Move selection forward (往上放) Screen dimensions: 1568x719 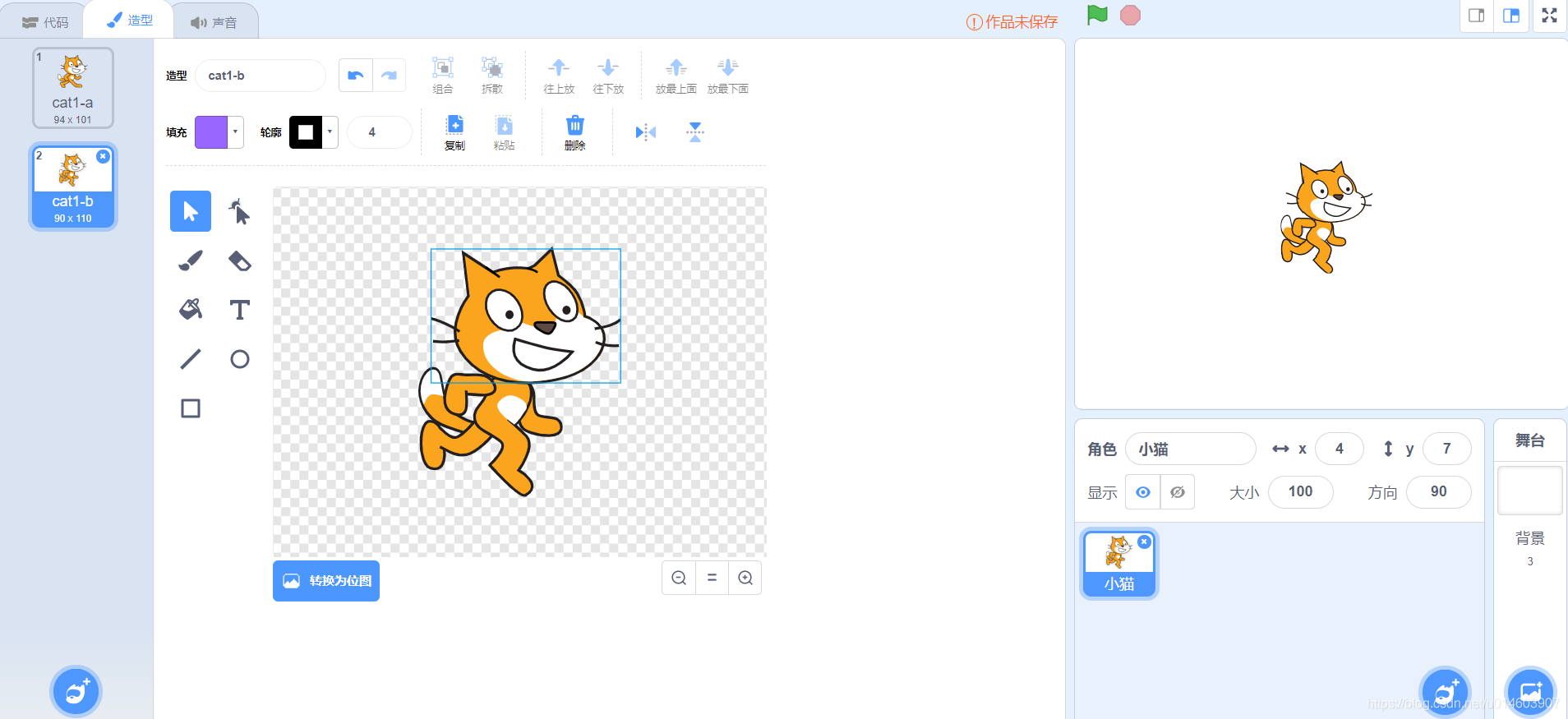(x=559, y=75)
